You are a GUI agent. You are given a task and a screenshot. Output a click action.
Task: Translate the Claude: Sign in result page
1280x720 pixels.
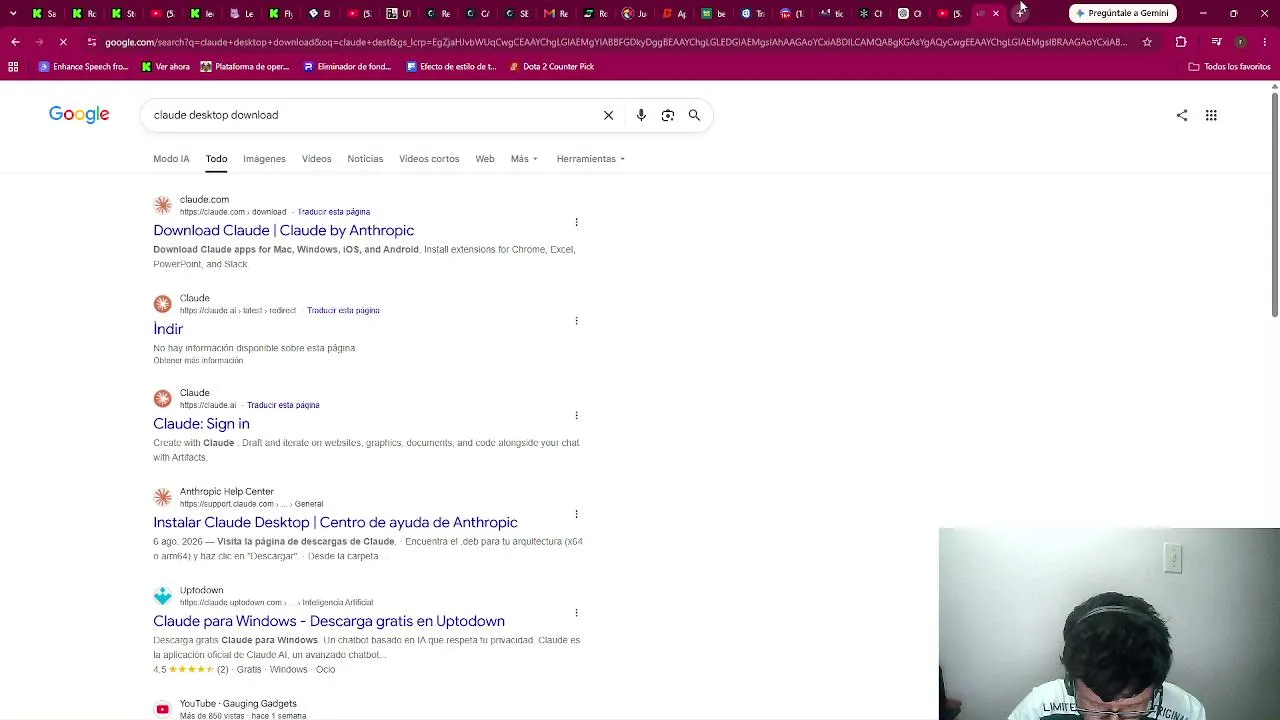283,405
